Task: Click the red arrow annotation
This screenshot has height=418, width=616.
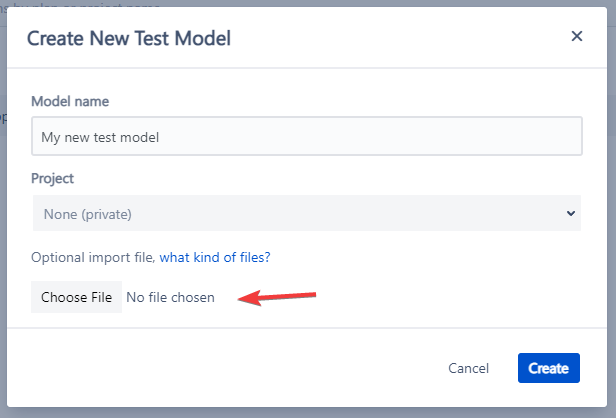Action: click(277, 297)
